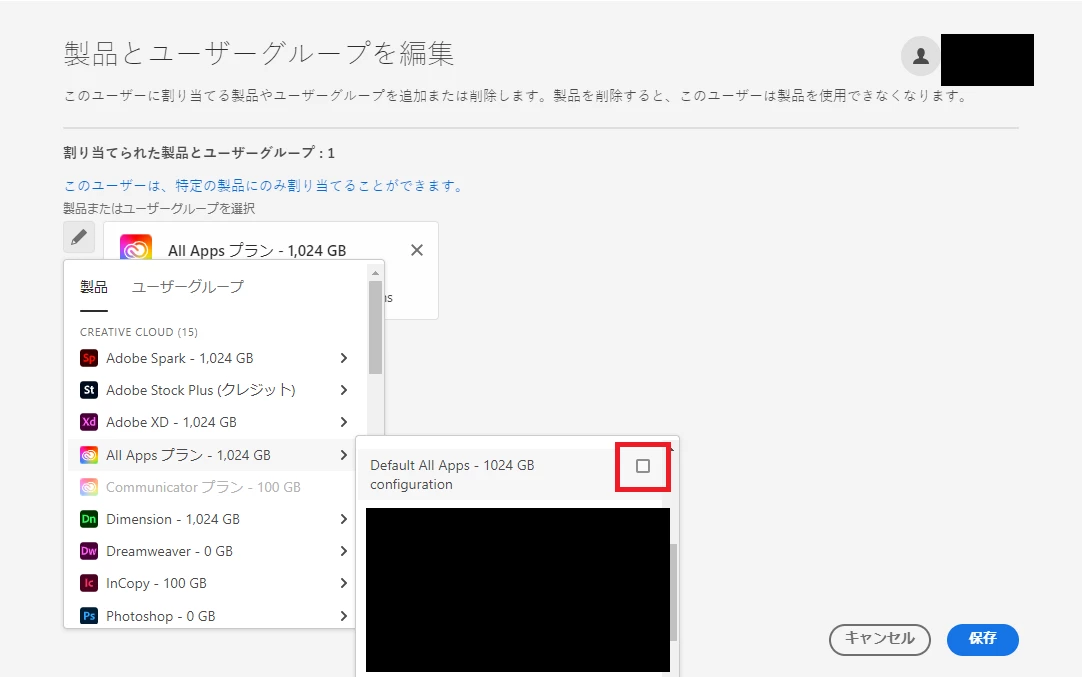Click the Communicator plan icon
1082x677 pixels.
click(x=89, y=487)
